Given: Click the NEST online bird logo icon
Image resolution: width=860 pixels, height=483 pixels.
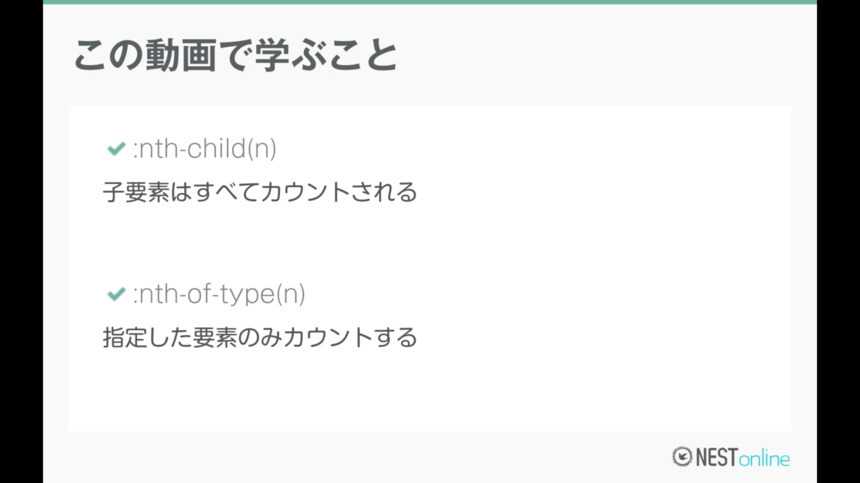Looking at the screenshot, I should click(682, 457).
